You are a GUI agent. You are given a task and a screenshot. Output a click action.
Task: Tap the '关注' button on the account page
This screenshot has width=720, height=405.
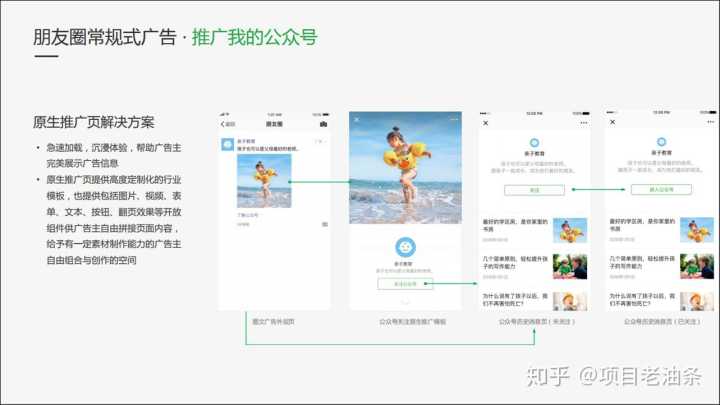tap(534, 190)
